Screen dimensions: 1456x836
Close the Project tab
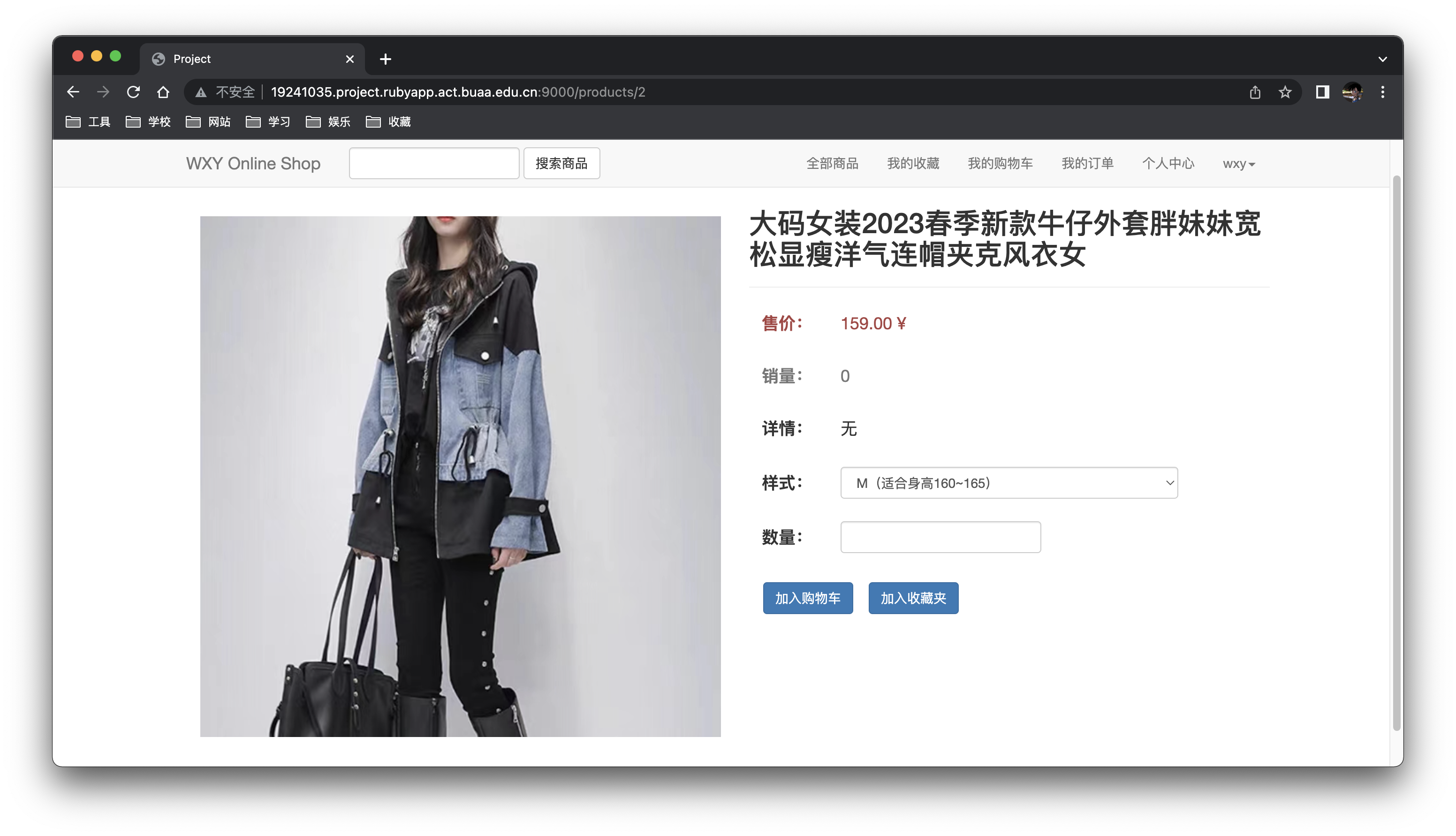pos(349,59)
